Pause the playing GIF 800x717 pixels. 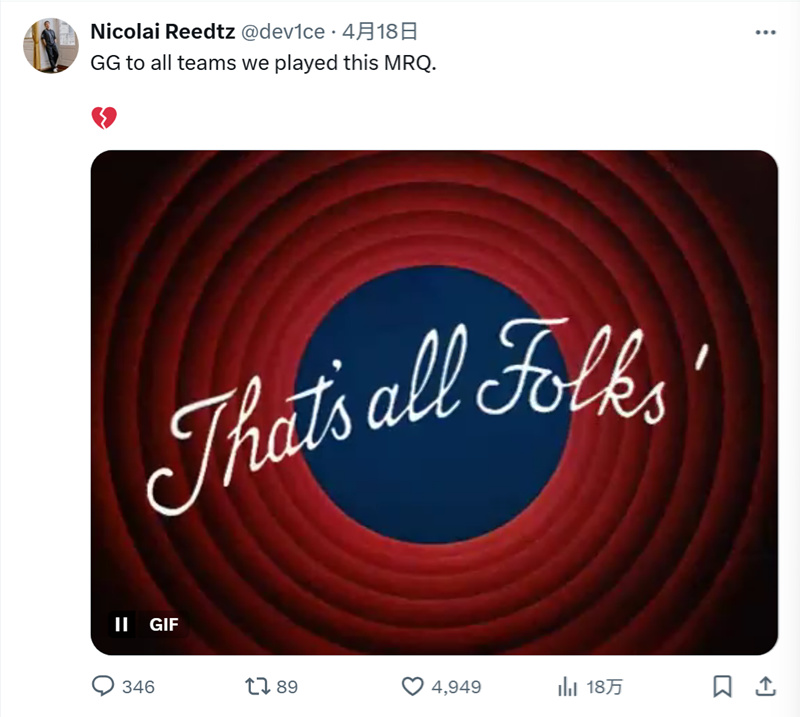pyautogui.click(x=121, y=624)
